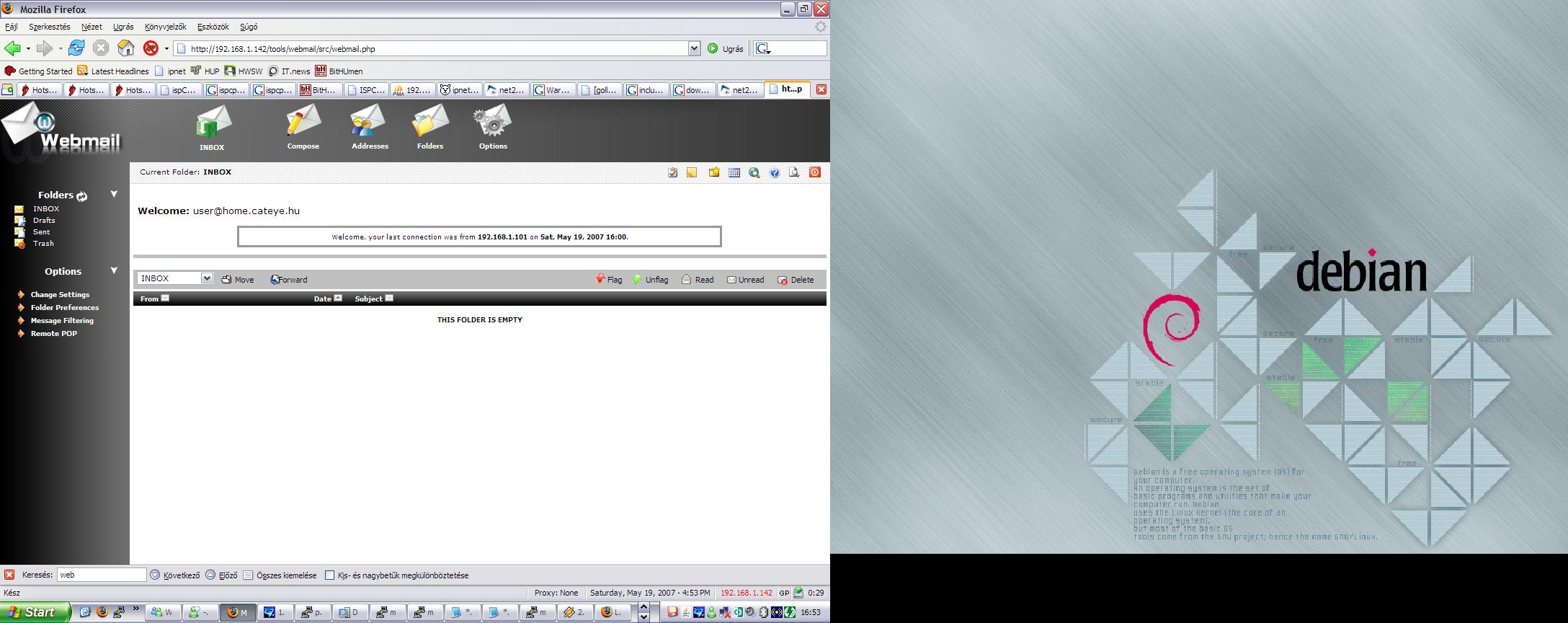Click the Firefox reload page icon
1568x623 pixels.
point(76,48)
